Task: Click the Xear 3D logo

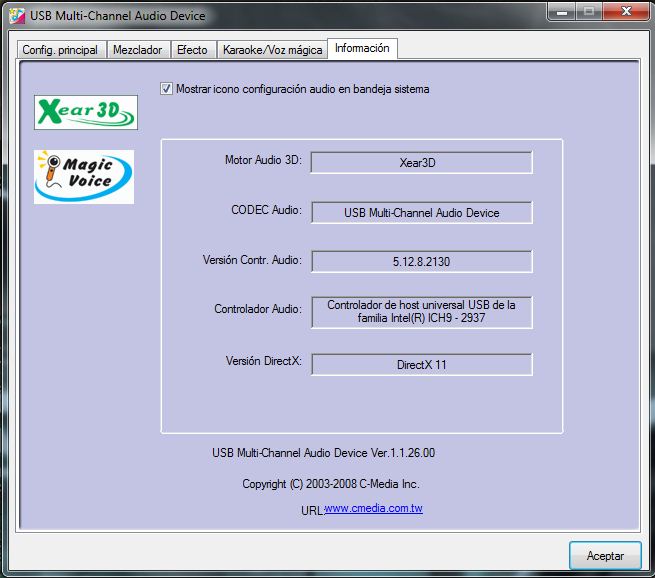Action: 85,112
